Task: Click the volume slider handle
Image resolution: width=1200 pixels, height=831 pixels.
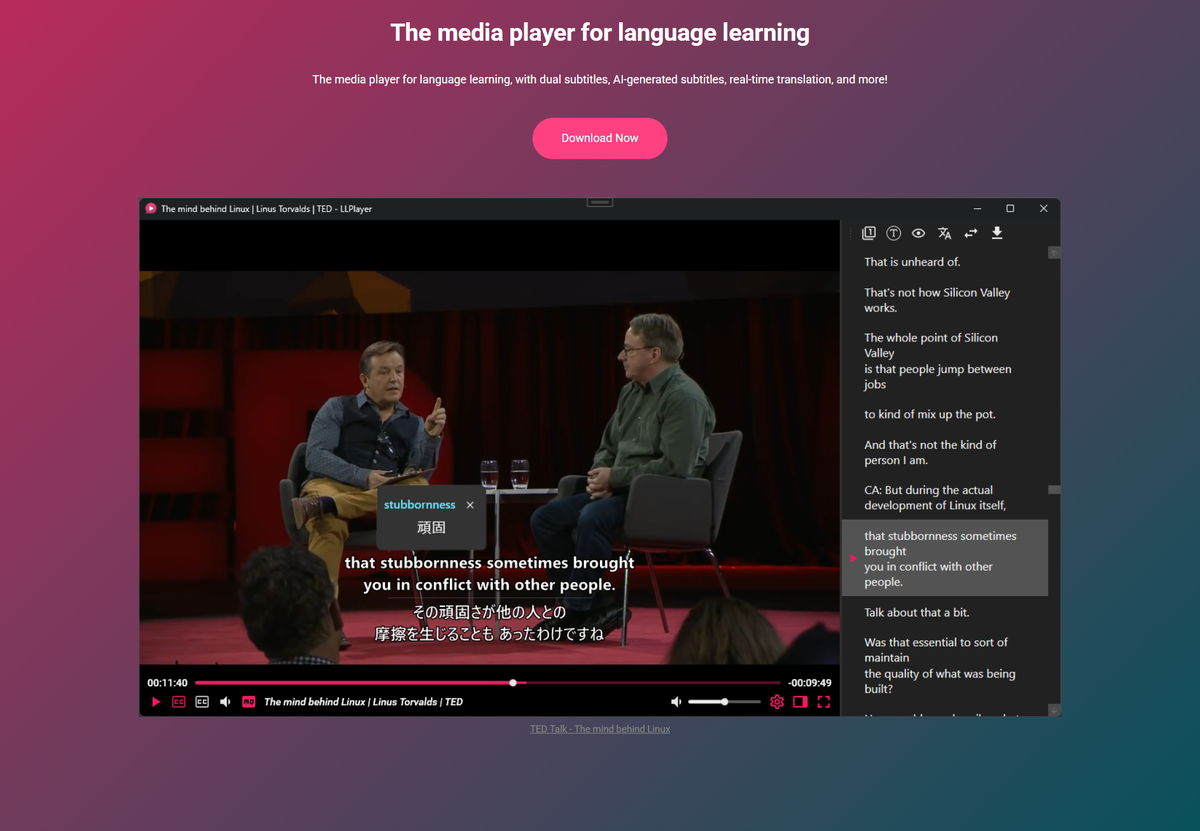Action: coord(725,702)
